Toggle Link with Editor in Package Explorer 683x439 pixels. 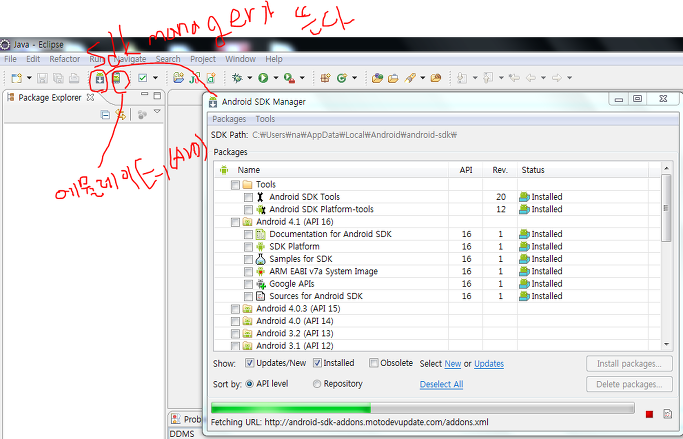(121, 115)
